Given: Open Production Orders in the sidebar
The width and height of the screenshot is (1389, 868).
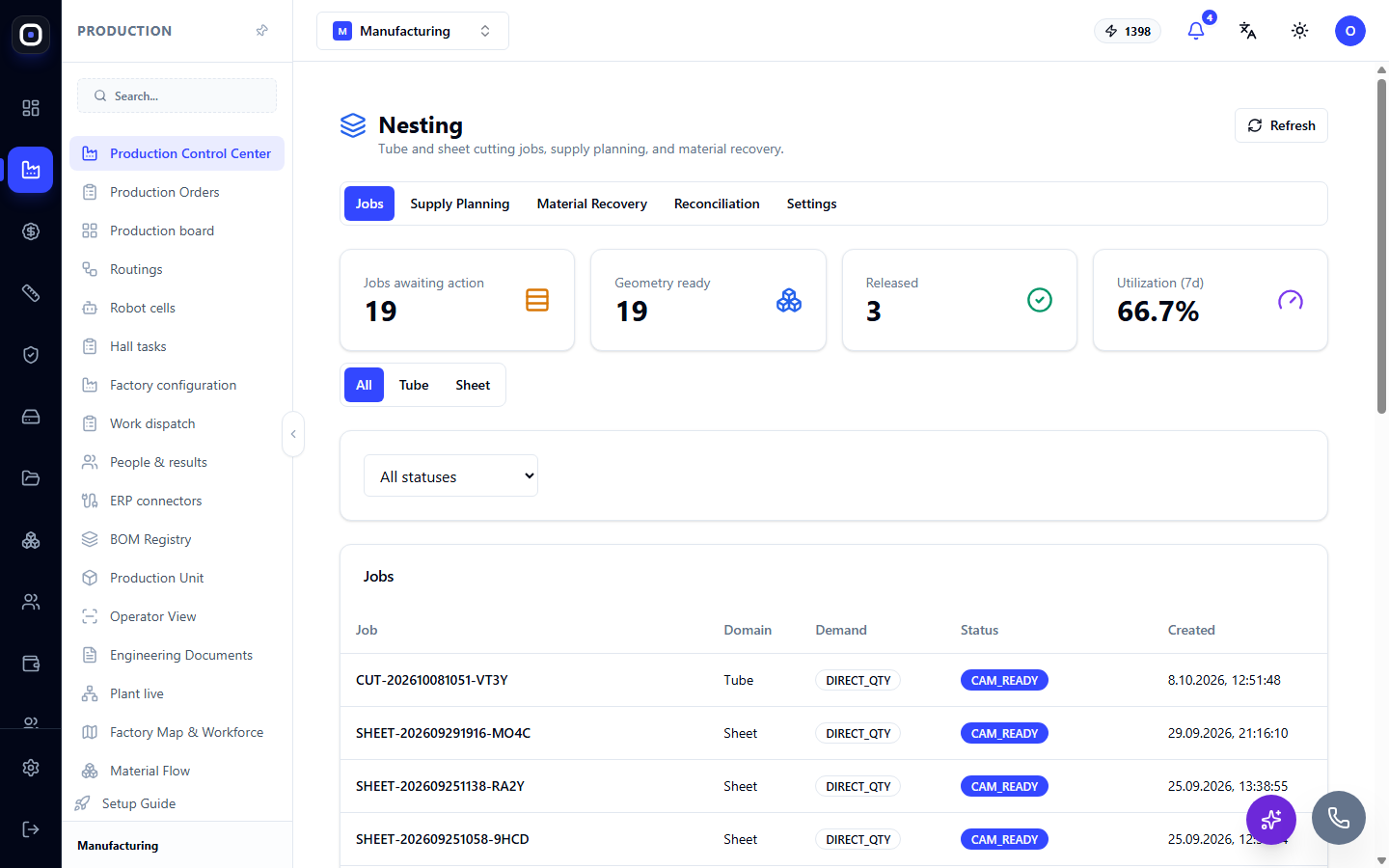Looking at the screenshot, I should coord(177,192).
